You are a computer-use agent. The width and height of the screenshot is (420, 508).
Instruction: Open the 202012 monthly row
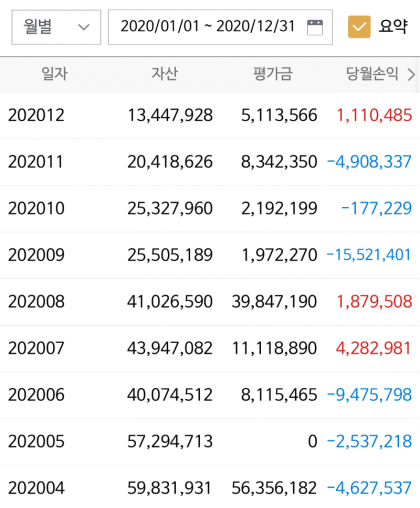coord(210,115)
